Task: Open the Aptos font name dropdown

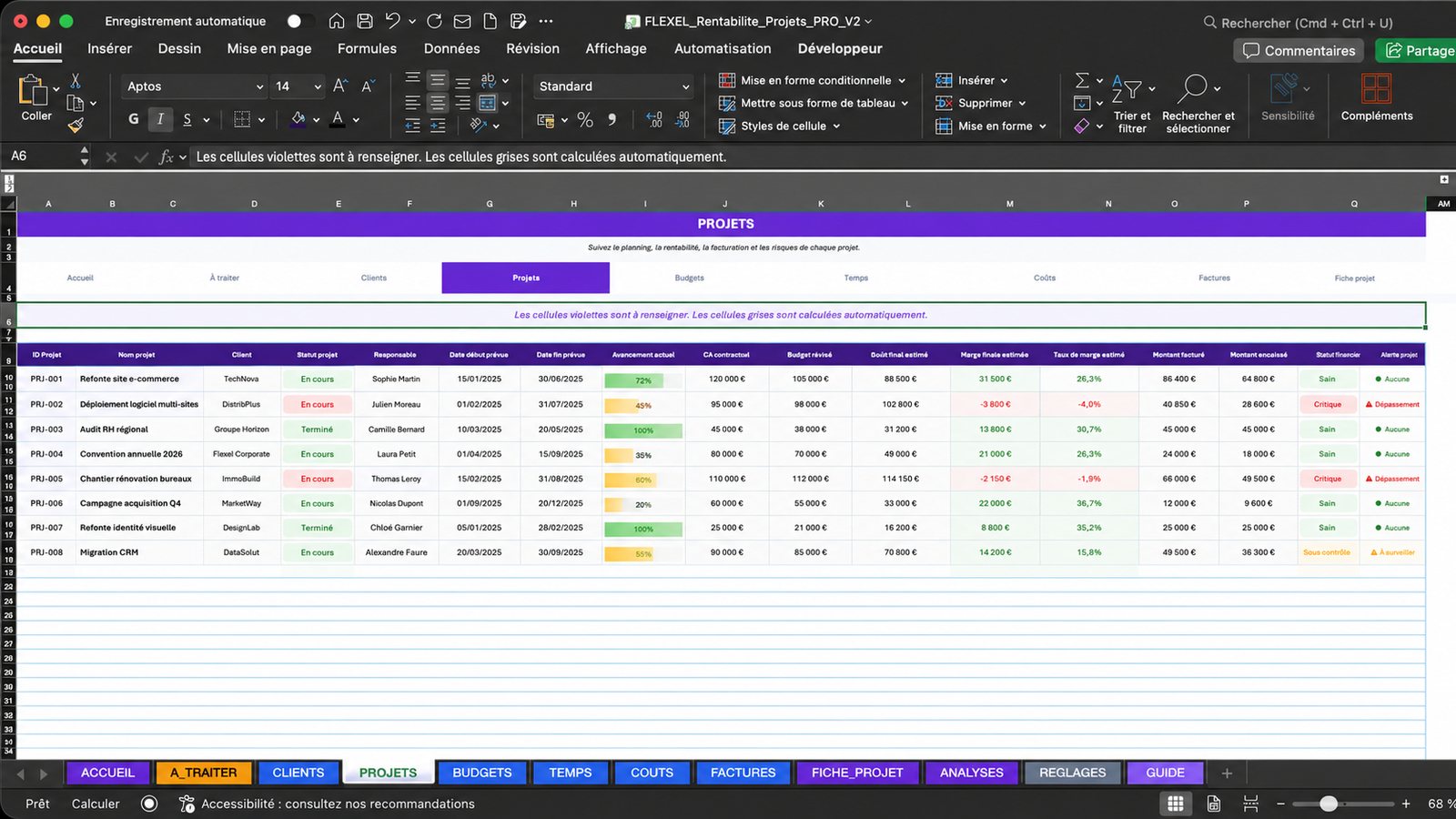Action: 259,86
